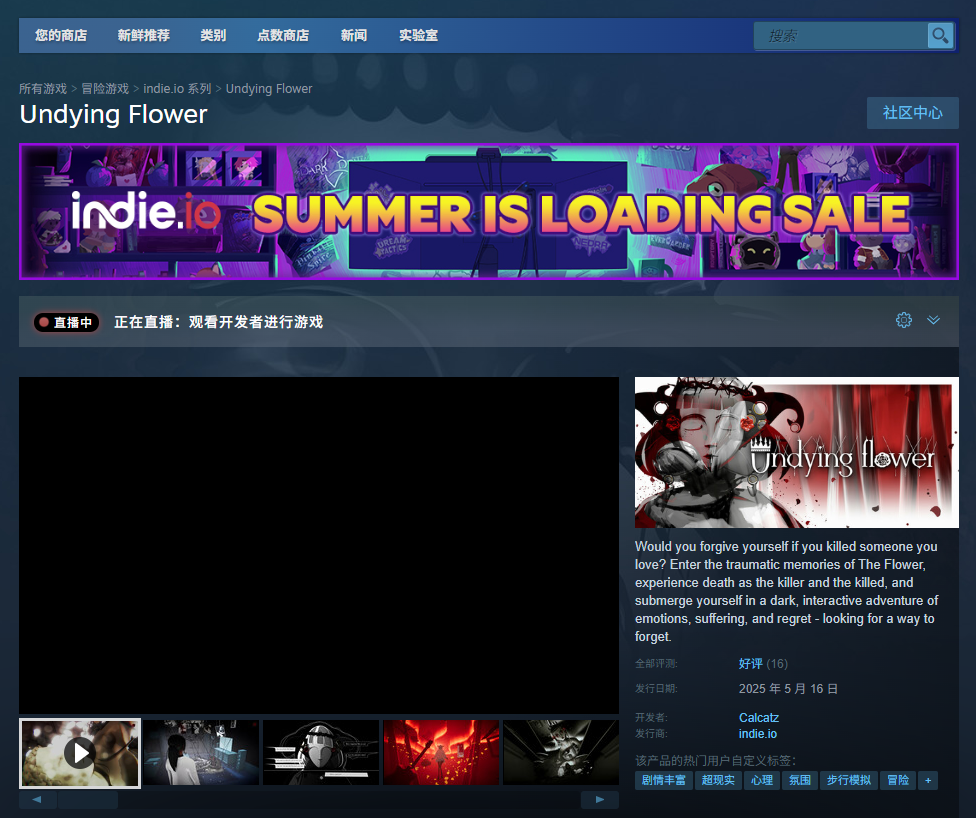Open broadcast settings gear icon
The height and width of the screenshot is (818, 976).
[904, 320]
